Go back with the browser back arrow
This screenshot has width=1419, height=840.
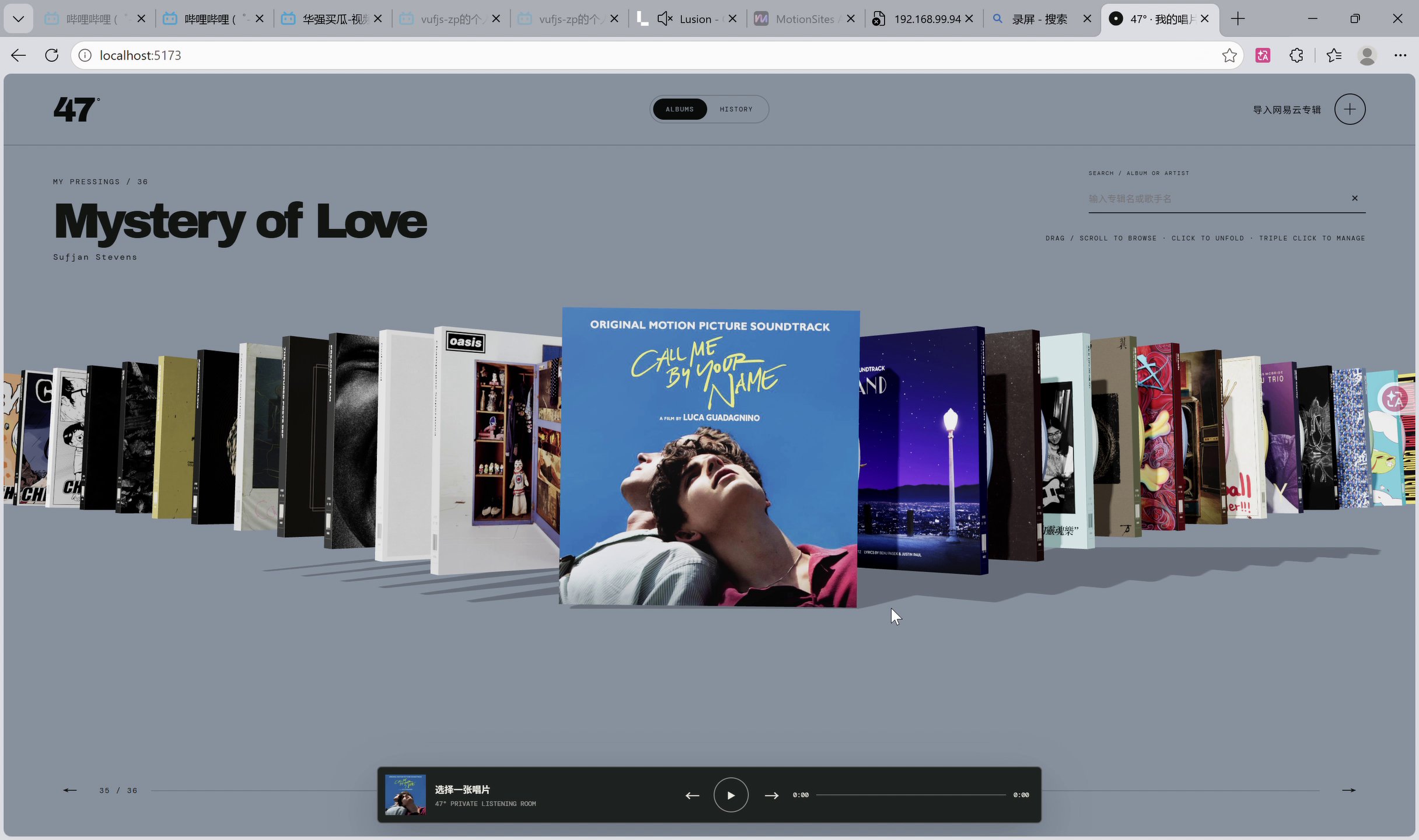19,55
